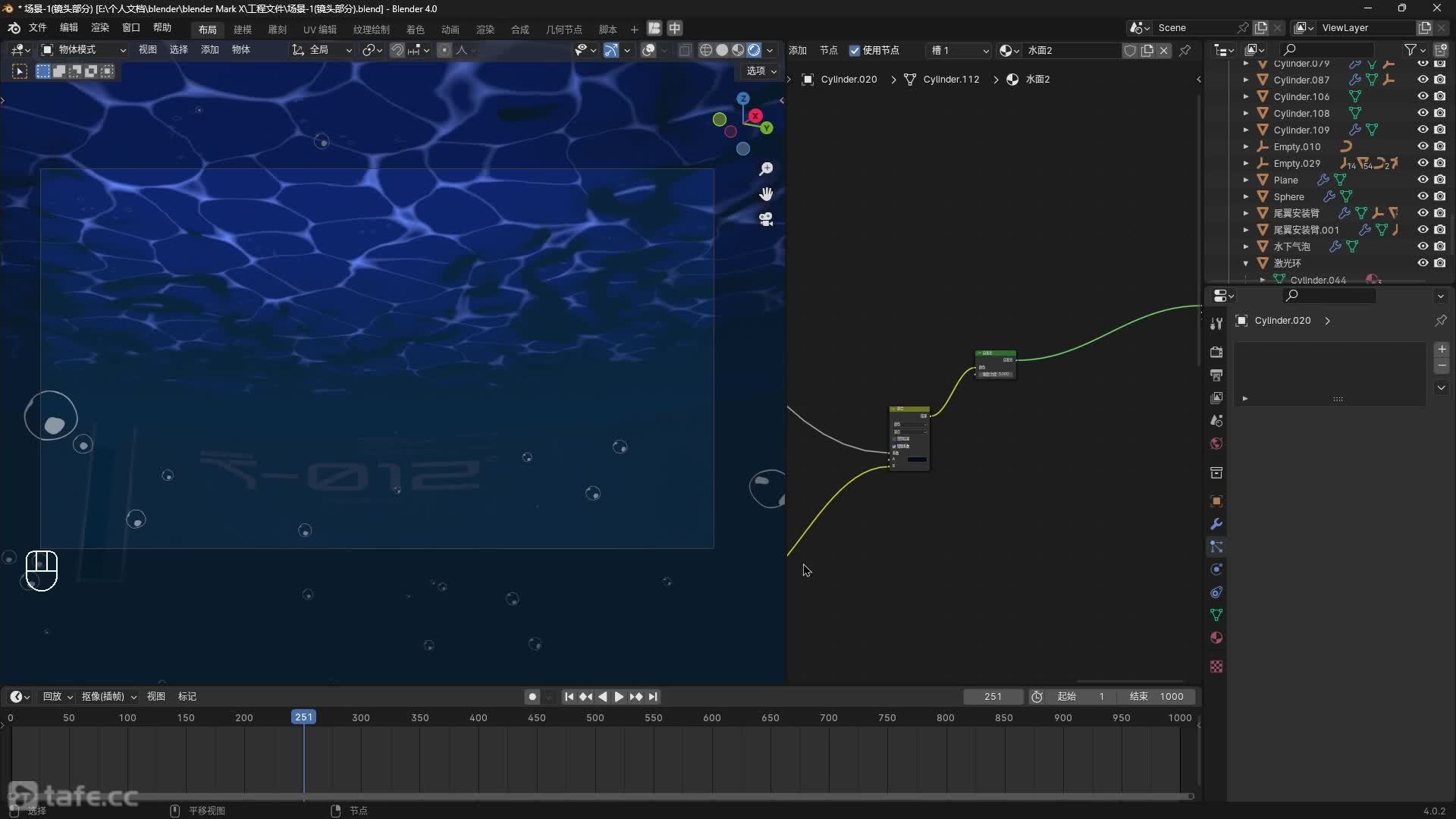Toggle the camera view icon

(766, 219)
